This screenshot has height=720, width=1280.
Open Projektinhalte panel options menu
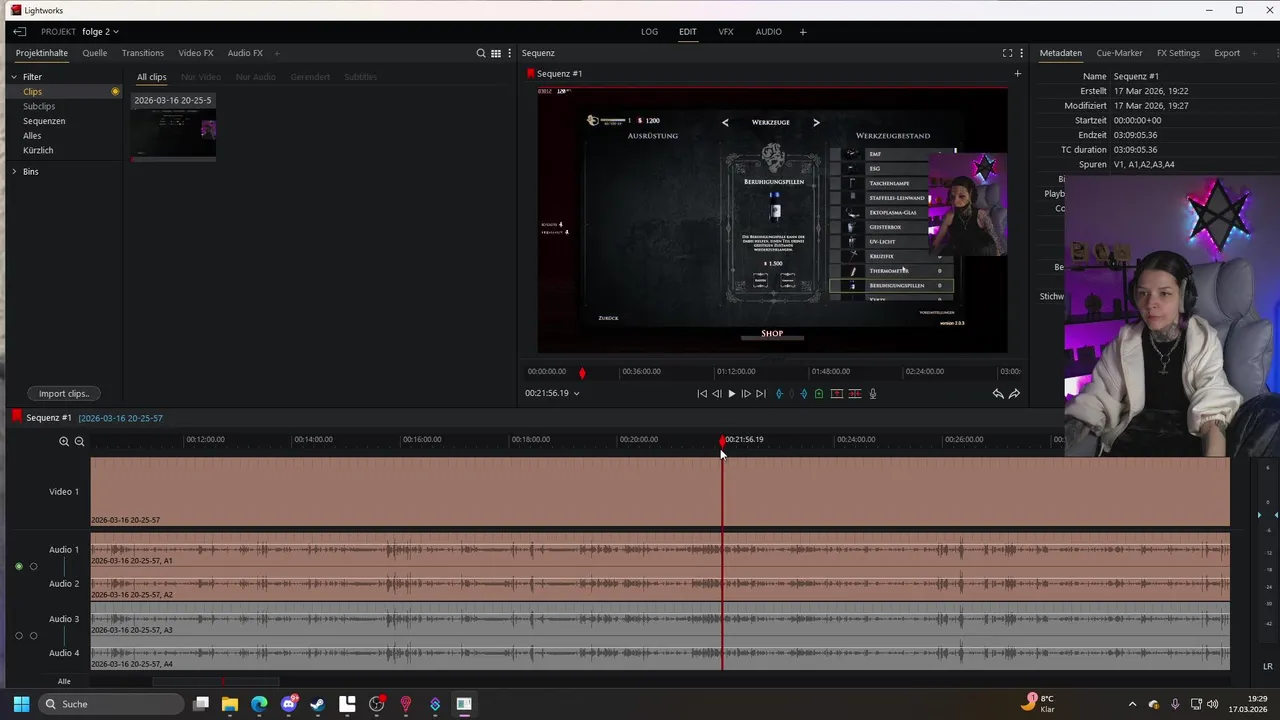point(510,53)
